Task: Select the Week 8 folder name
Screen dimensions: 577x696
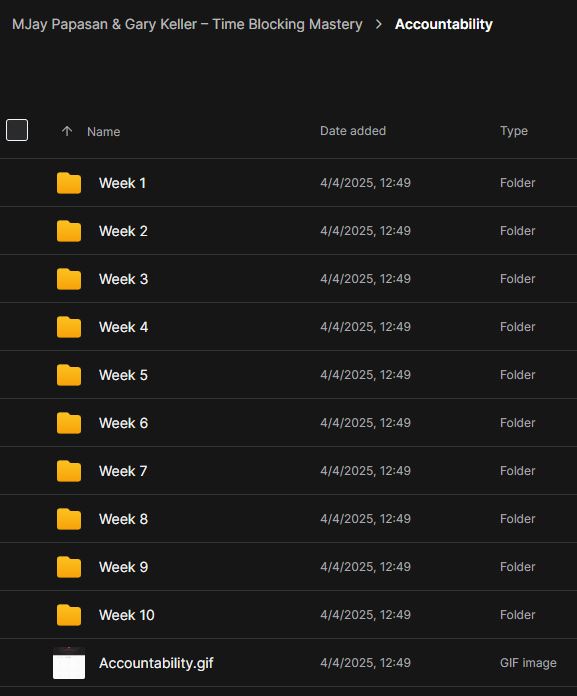Action: coord(123,519)
